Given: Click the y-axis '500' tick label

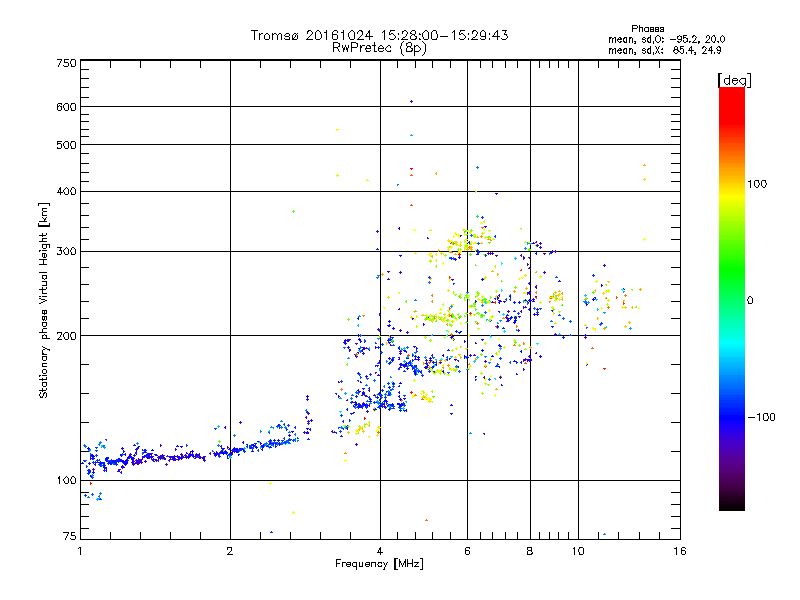Looking at the screenshot, I should tap(66, 145).
